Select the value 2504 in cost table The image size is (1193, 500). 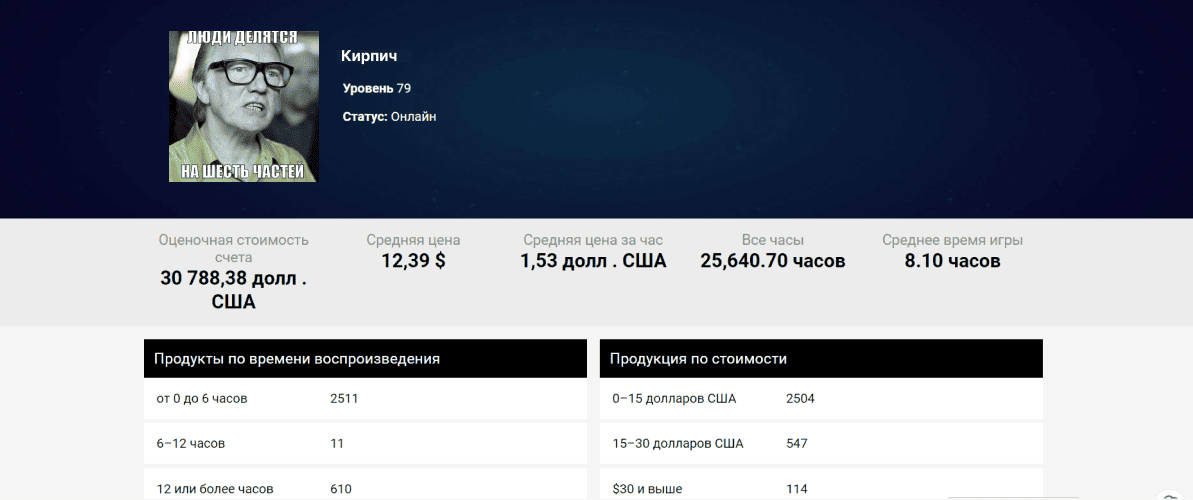point(800,398)
